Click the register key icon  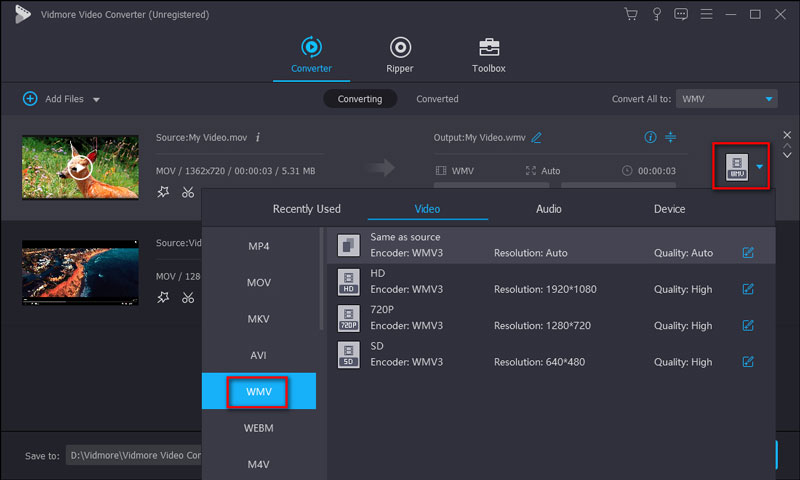[657, 14]
